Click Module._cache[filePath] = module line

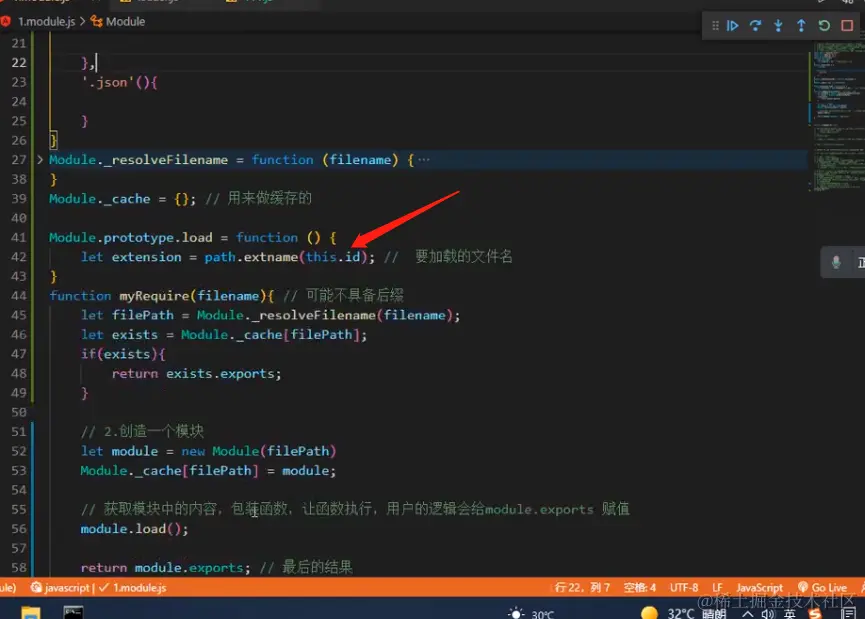coord(208,470)
